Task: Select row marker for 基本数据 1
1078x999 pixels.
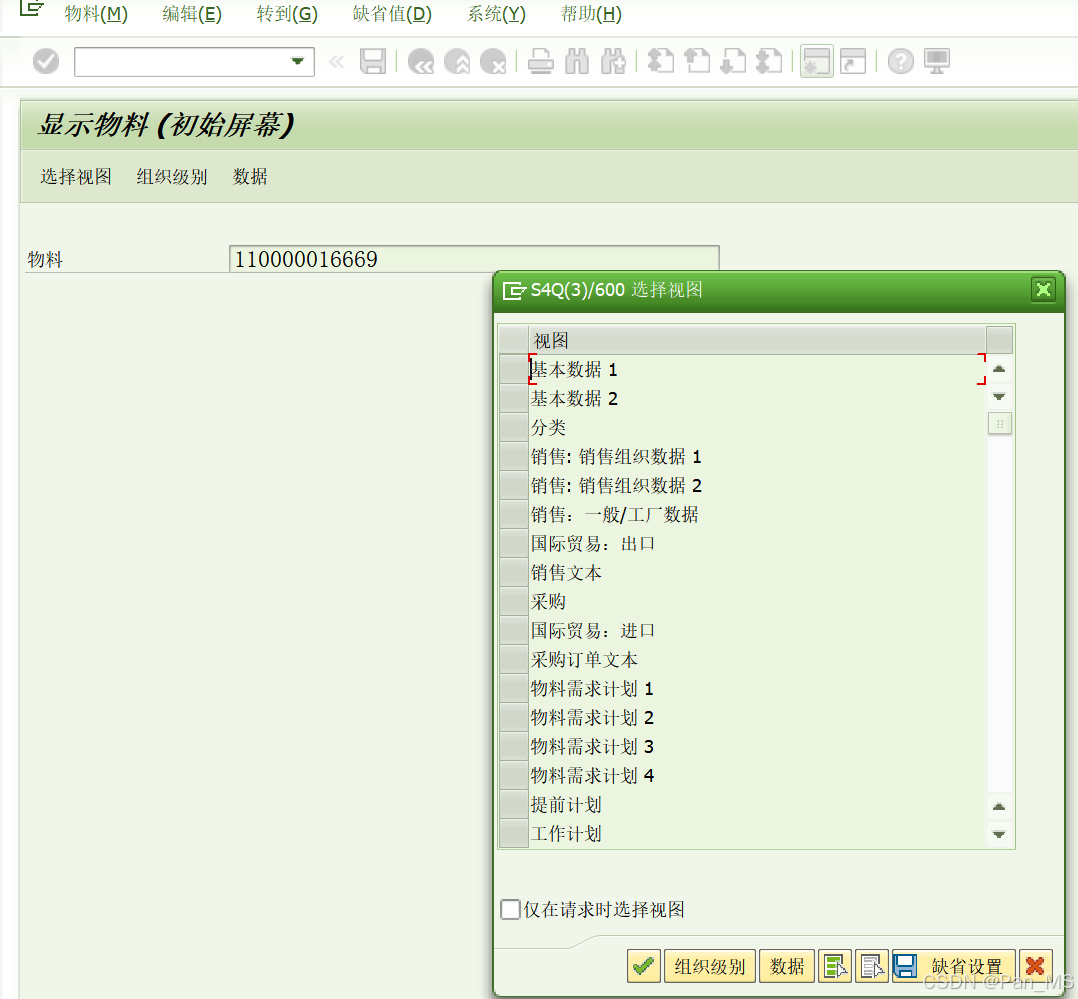Action: pyautogui.click(x=514, y=369)
